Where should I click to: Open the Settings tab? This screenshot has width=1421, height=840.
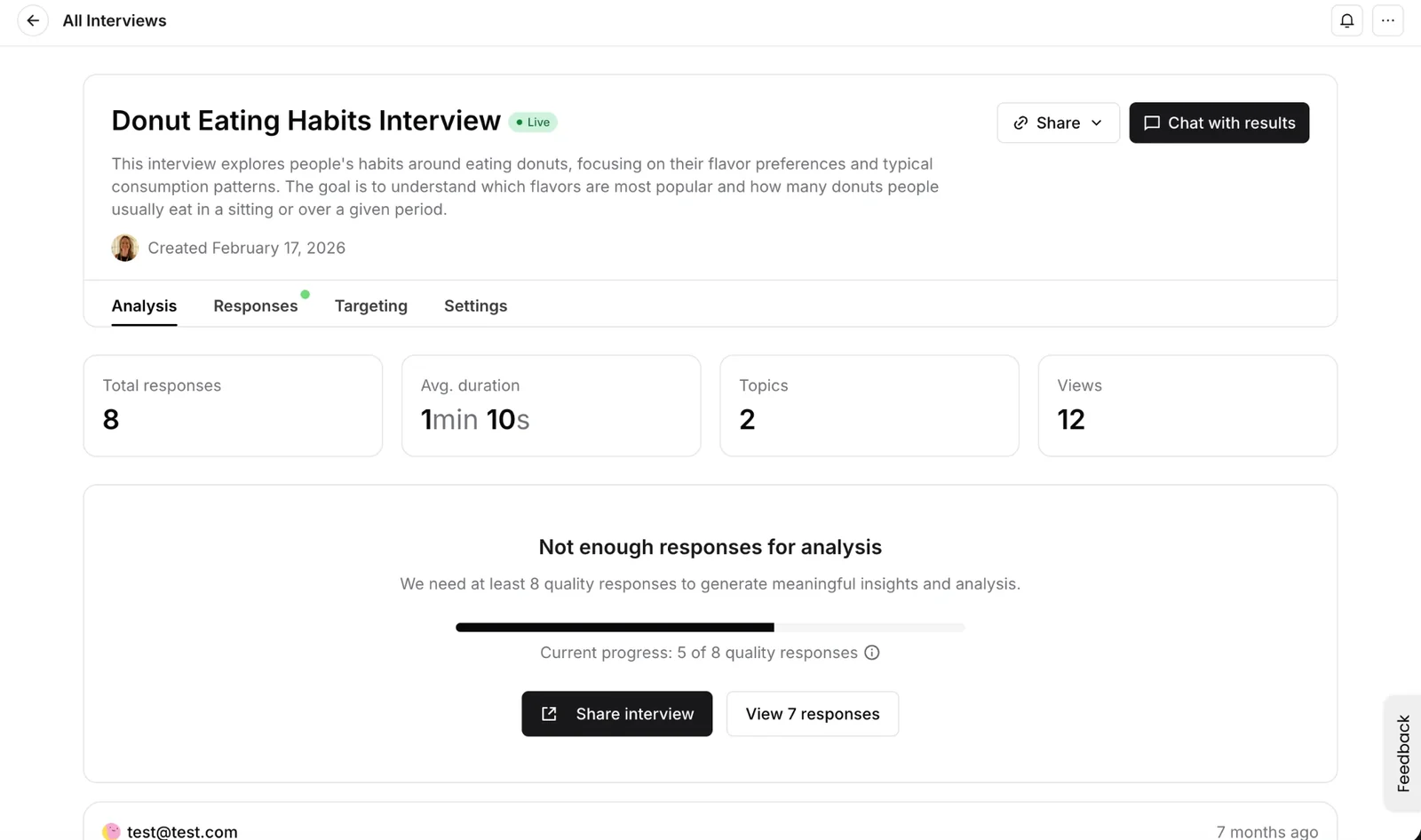click(476, 305)
